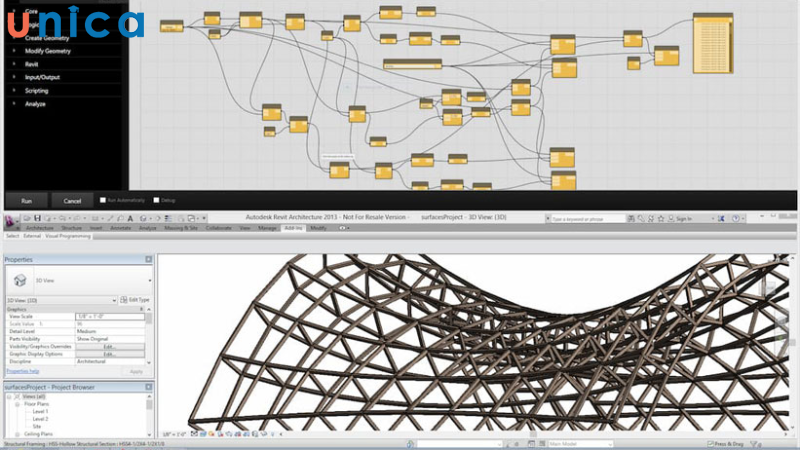Click the Select panel label

click(12, 236)
